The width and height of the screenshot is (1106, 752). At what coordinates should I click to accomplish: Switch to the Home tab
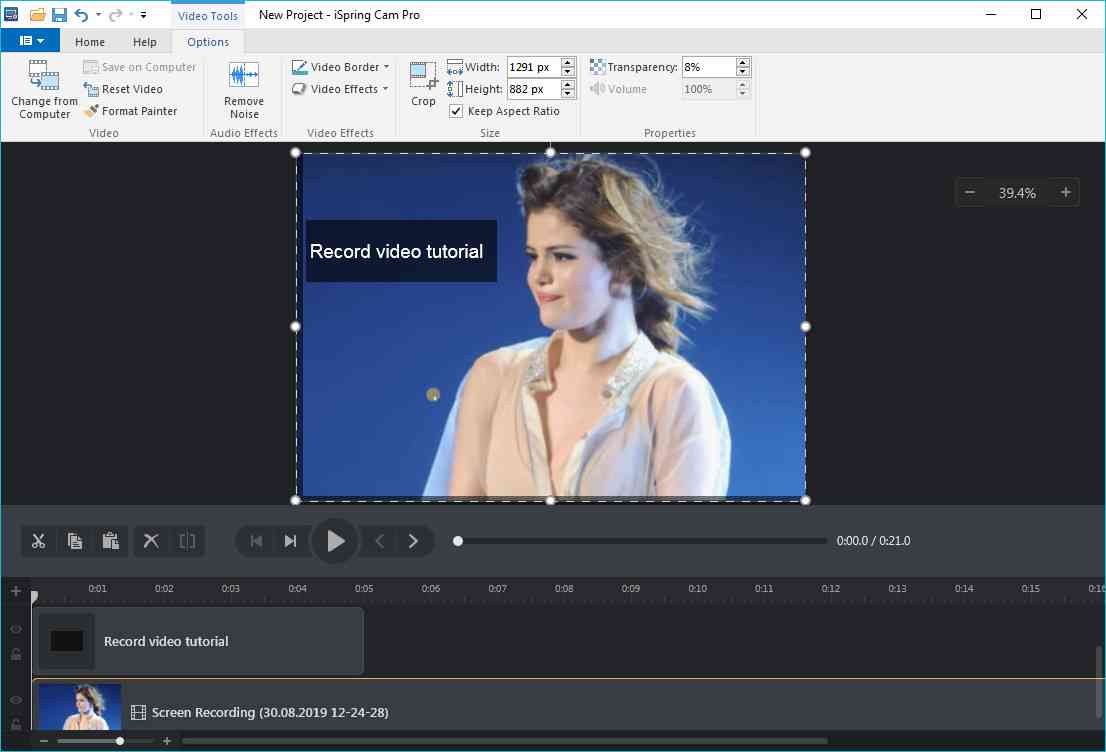[89, 42]
